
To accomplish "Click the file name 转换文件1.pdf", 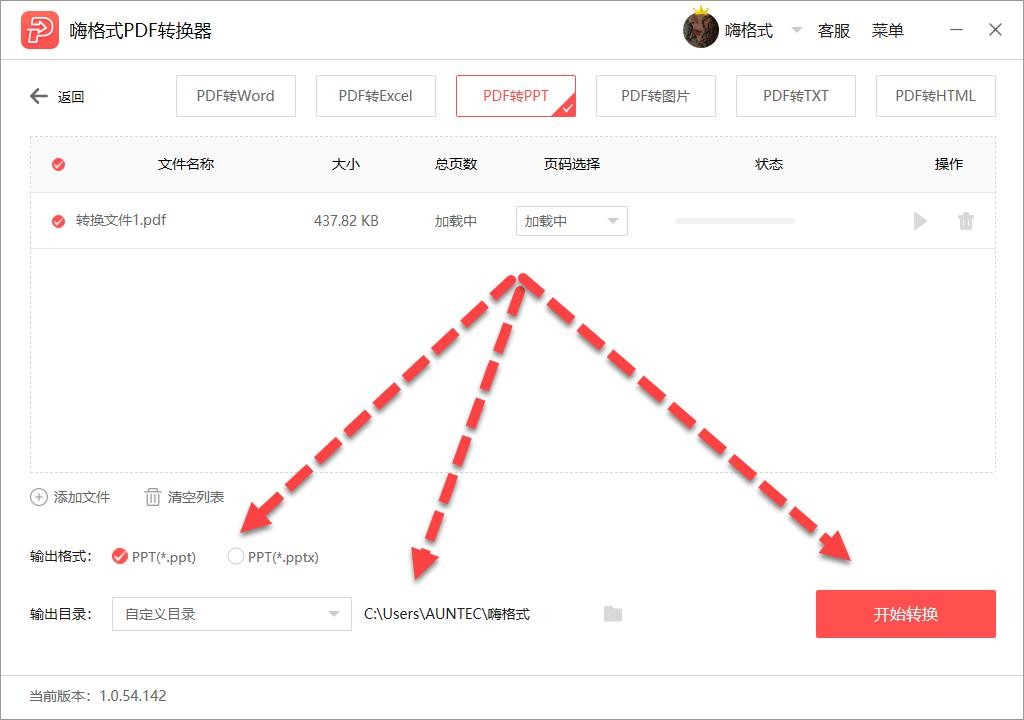I will tap(121, 220).
